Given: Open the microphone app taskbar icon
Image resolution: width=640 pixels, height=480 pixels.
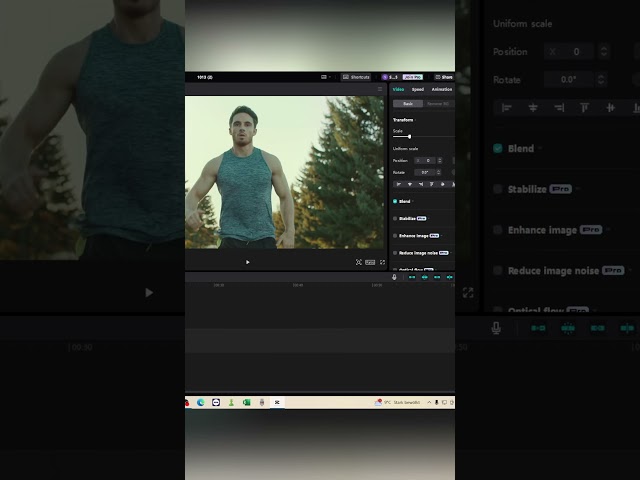Looking at the screenshot, I should pyautogui.click(x=262, y=402).
